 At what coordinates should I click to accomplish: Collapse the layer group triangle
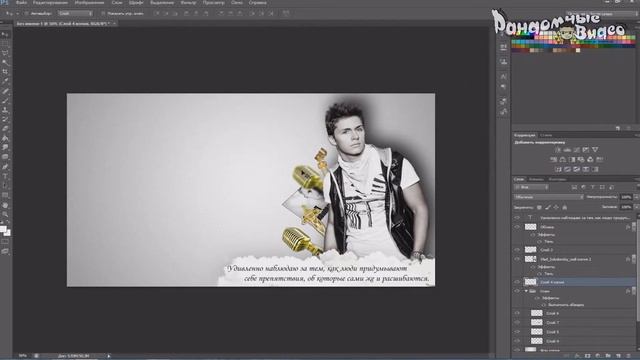tap(527, 291)
